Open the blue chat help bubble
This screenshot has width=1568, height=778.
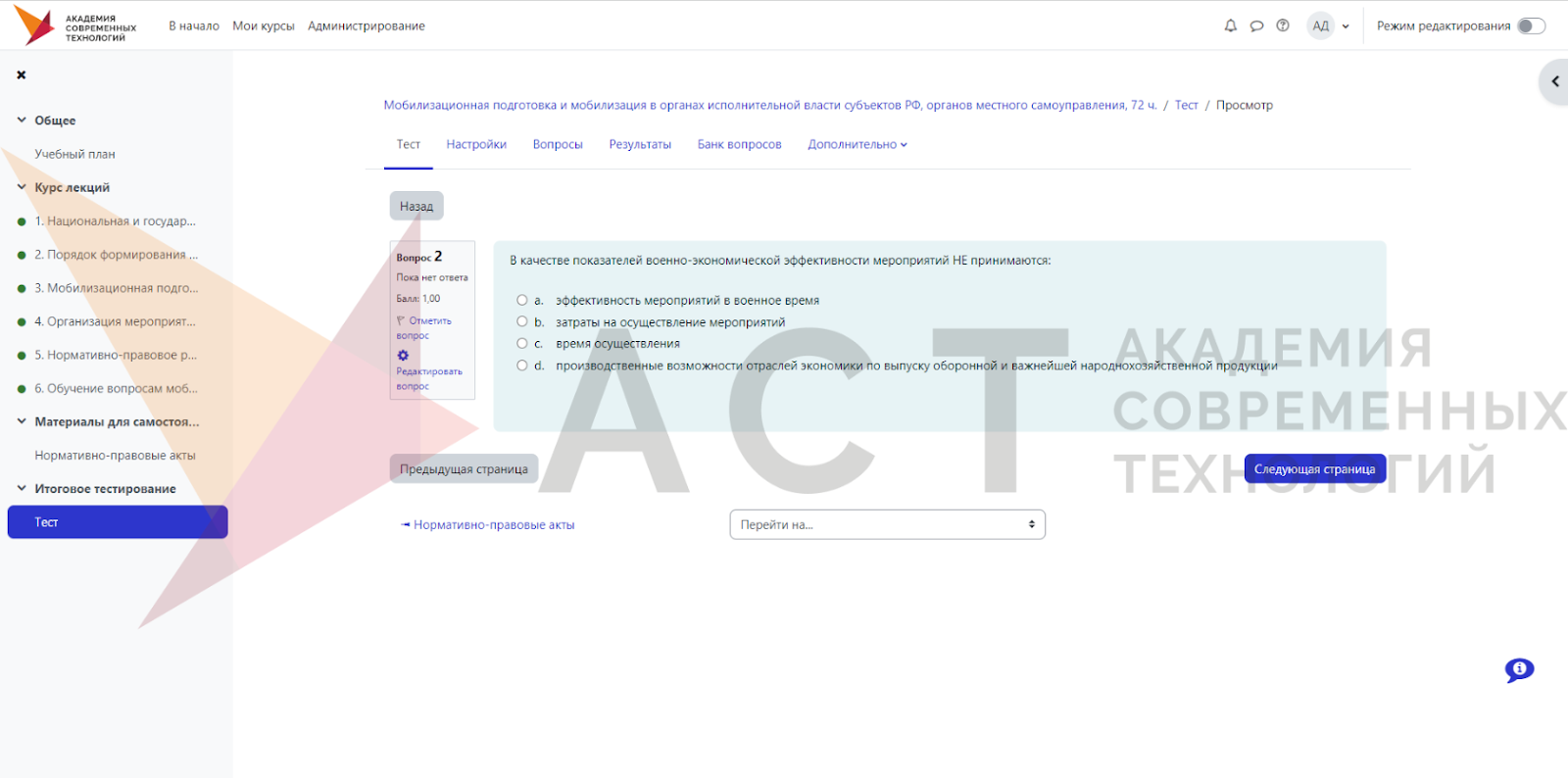1519,670
